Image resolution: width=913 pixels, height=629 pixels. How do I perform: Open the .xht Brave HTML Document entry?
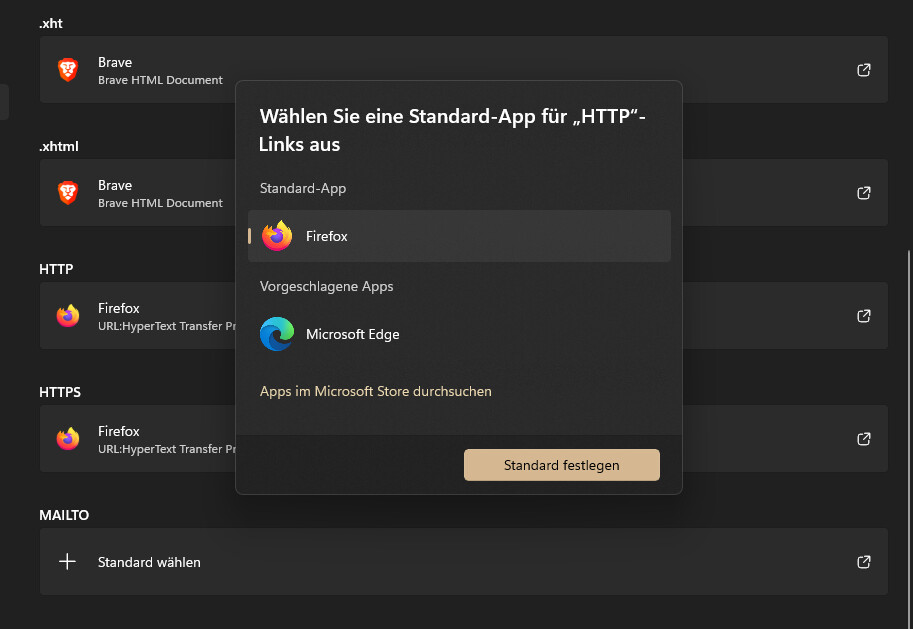coord(463,69)
